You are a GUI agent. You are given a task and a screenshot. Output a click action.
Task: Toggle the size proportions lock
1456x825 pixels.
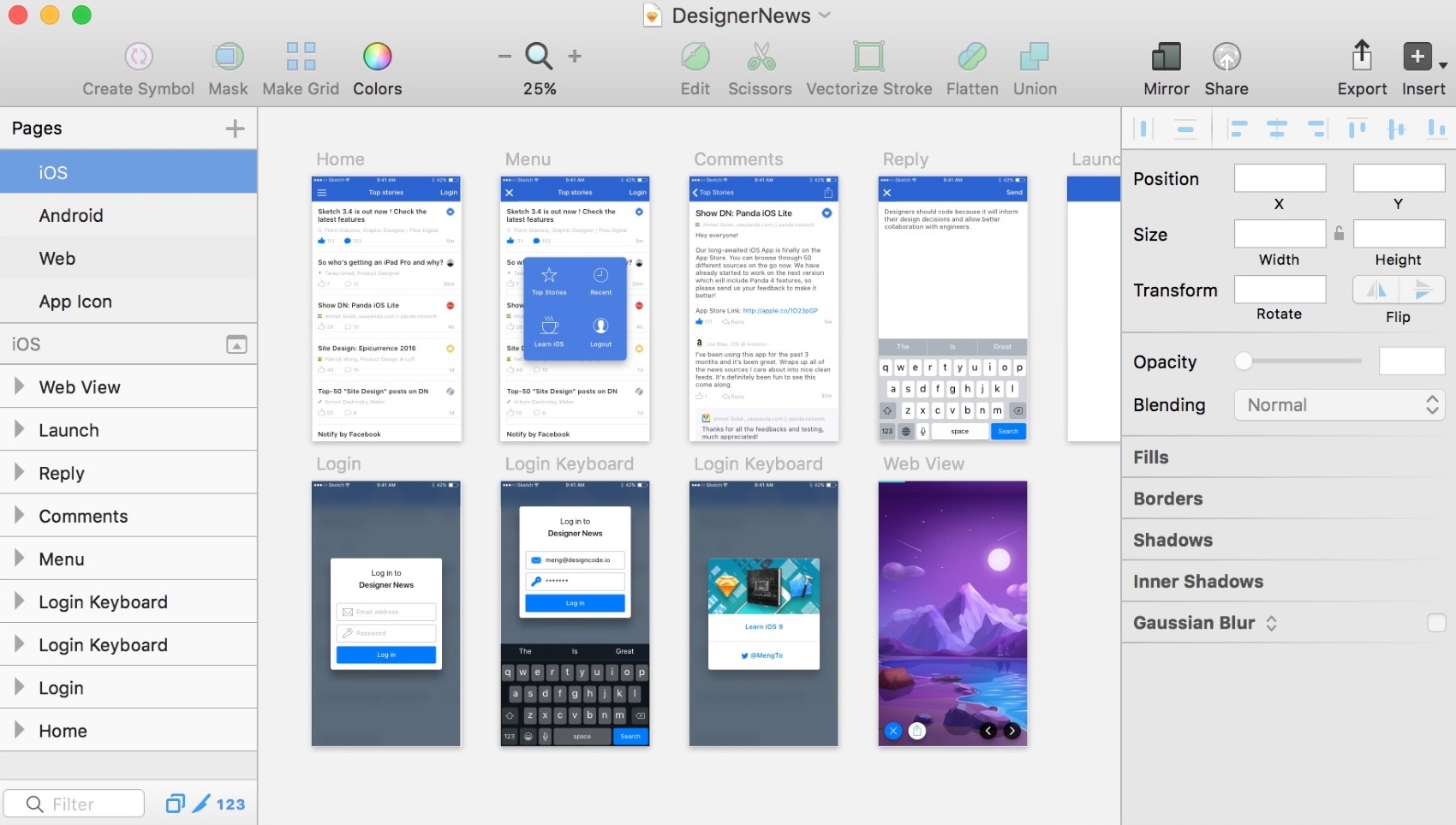click(x=1339, y=233)
